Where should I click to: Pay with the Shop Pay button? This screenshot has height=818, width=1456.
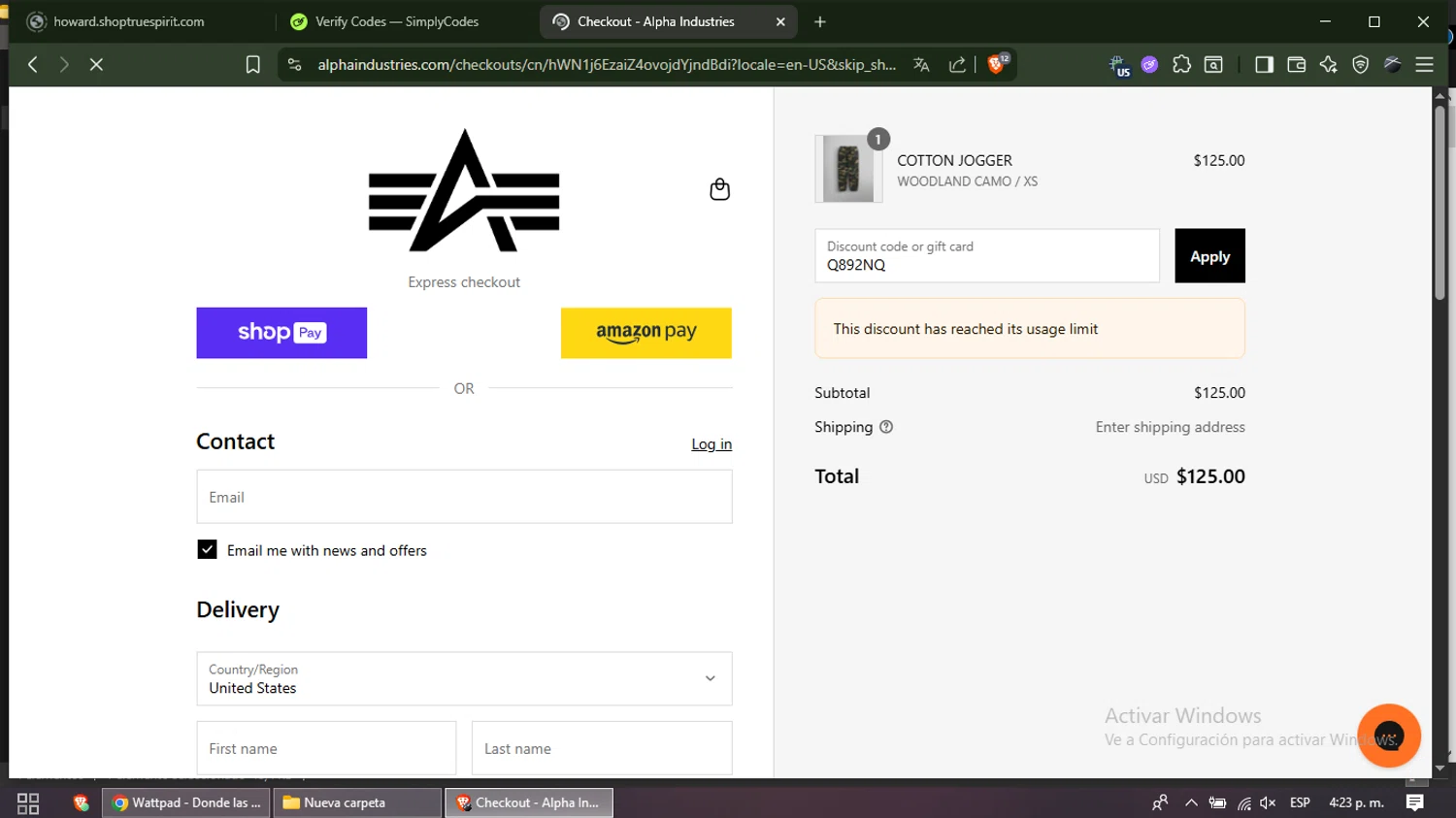tap(281, 333)
